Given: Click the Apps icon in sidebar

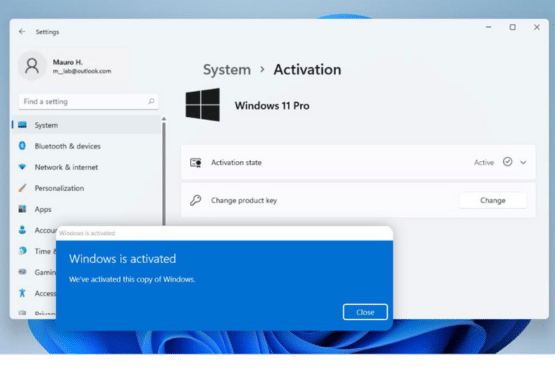Looking at the screenshot, I should click(22, 209).
